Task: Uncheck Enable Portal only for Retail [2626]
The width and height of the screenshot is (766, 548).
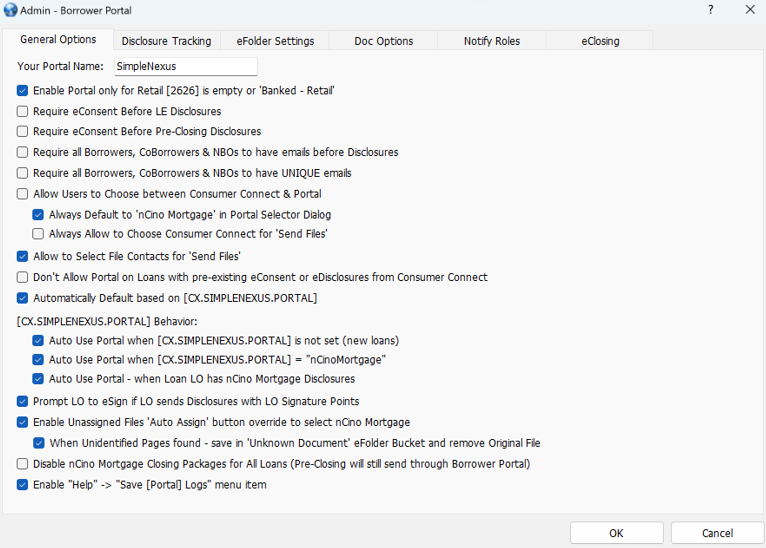Action: [22, 90]
